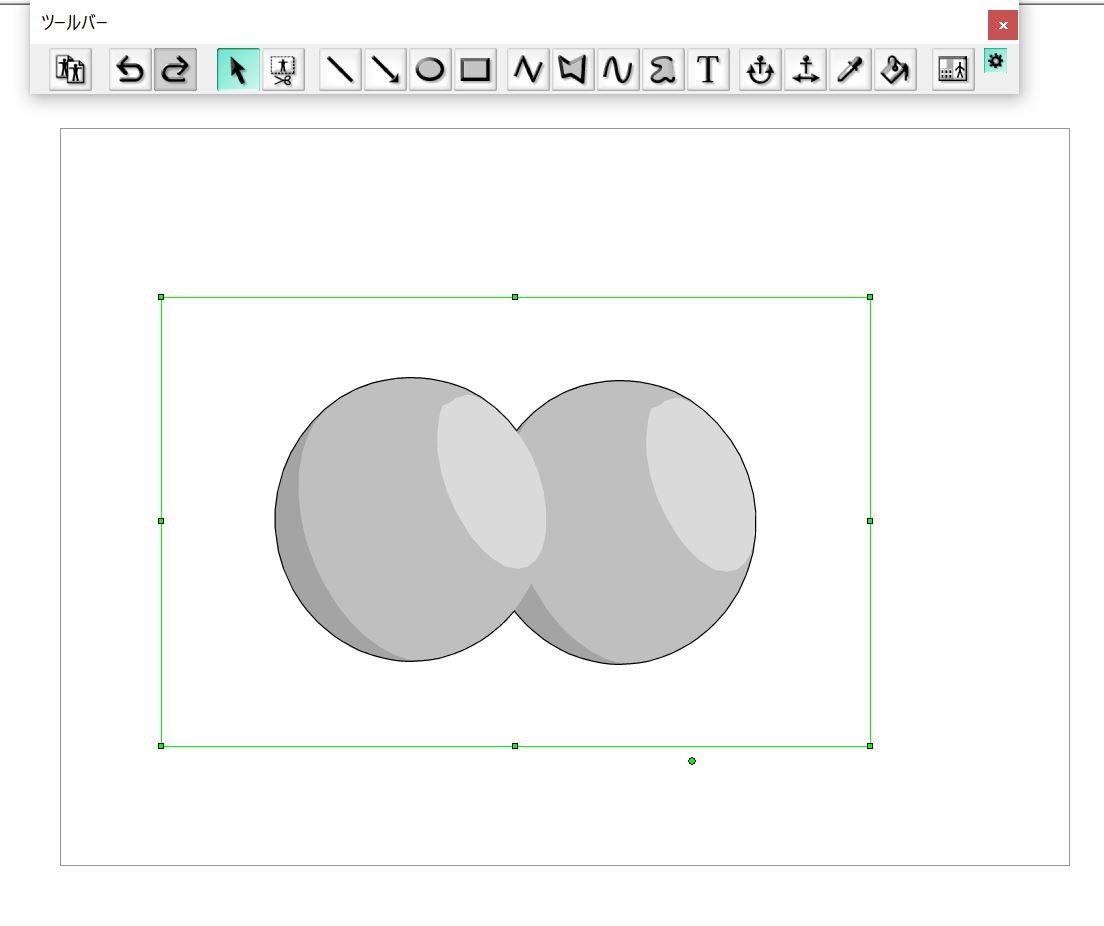Click the figure paste icon at toolbar start
1104x926 pixels.
pos(71,70)
